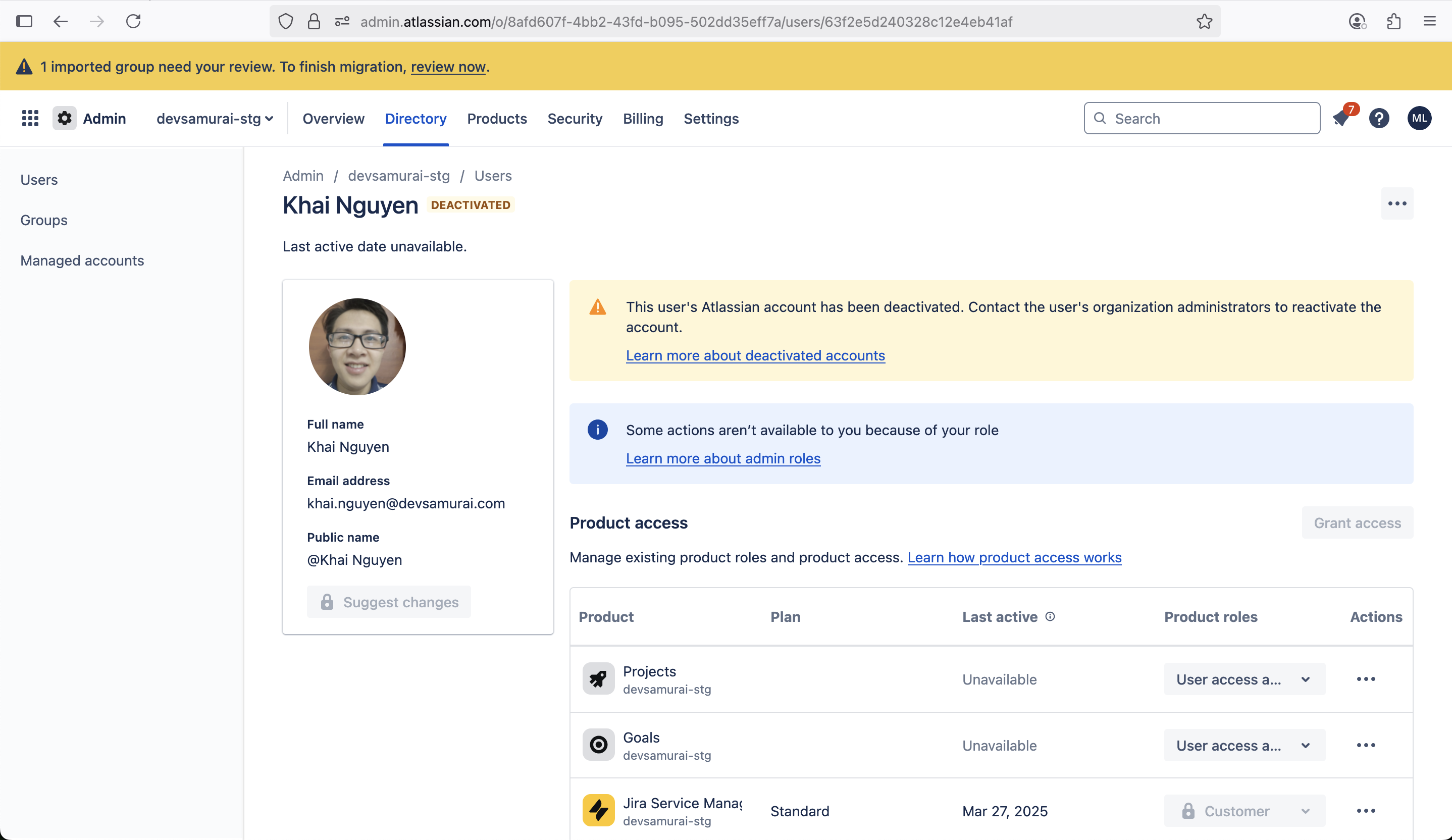Click Khai Nguyen's profile photo
The image size is (1452, 840).
tap(357, 346)
